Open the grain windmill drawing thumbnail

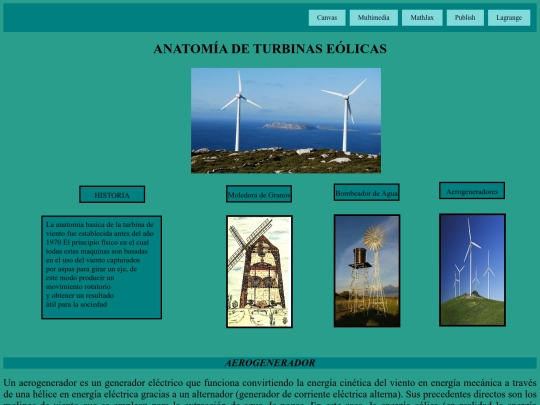(x=259, y=272)
